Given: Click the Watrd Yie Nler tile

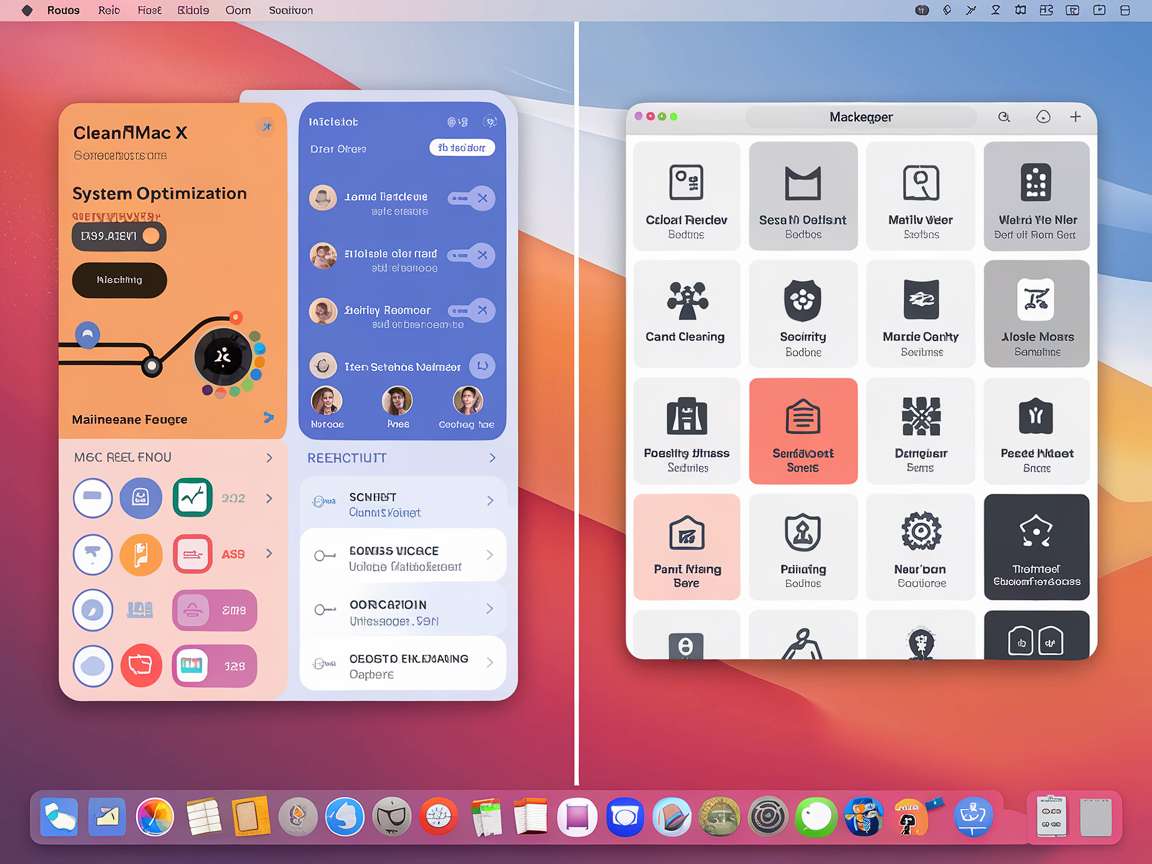Looking at the screenshot, I should pos(1037,196).
